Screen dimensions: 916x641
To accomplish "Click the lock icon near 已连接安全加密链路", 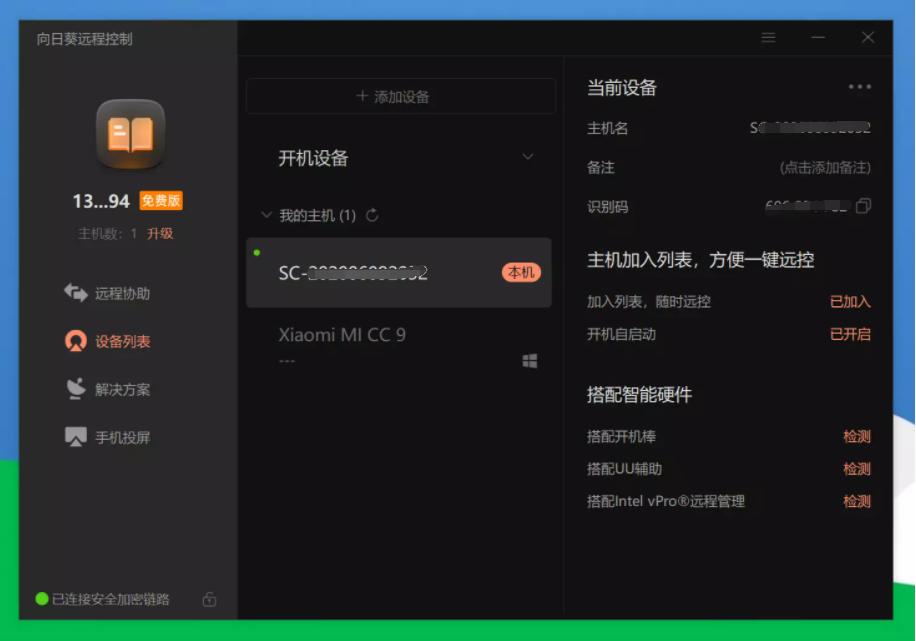I will [208, 599].
